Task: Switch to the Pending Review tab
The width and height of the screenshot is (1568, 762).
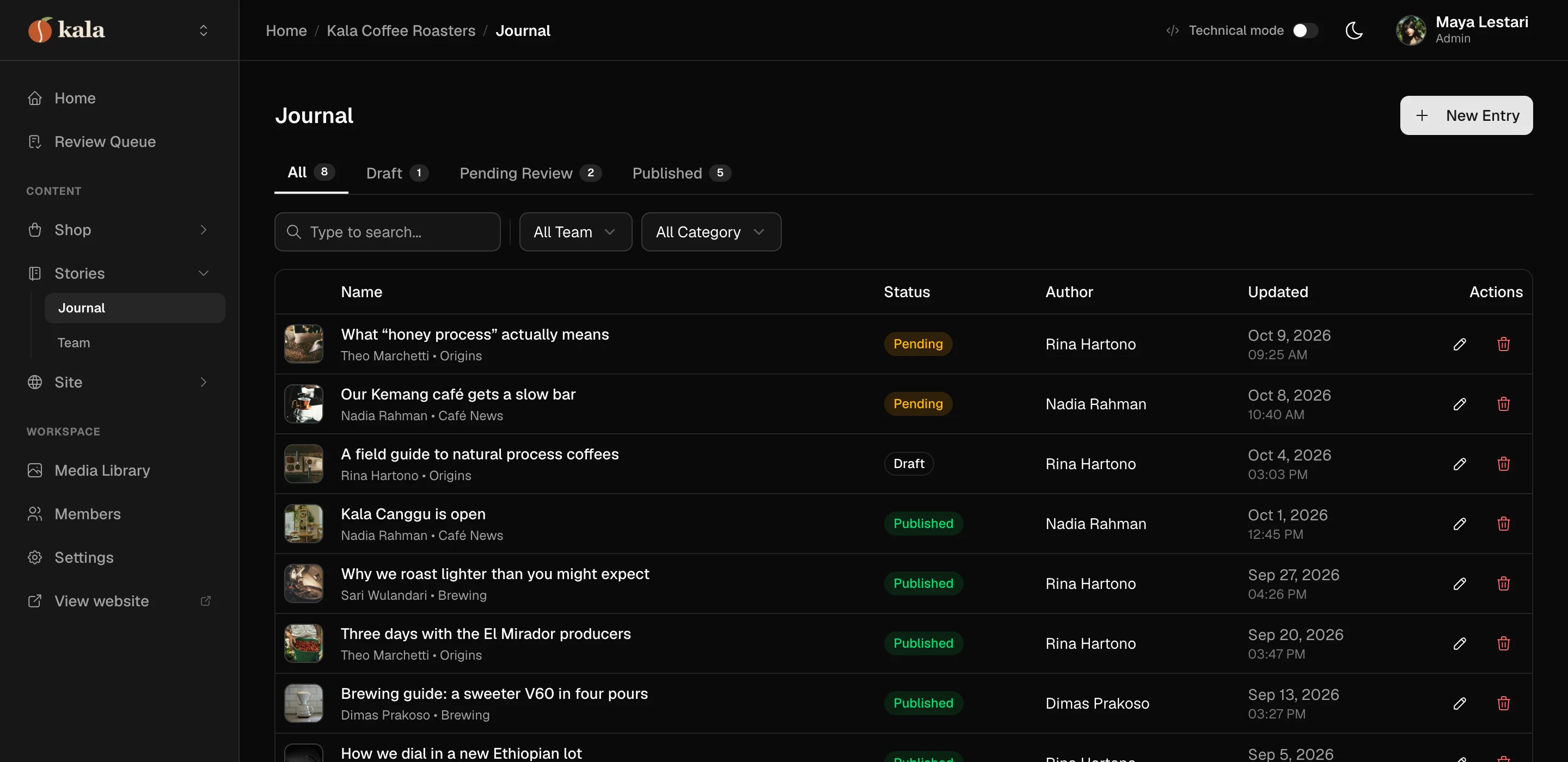Action: click(530, 174)
